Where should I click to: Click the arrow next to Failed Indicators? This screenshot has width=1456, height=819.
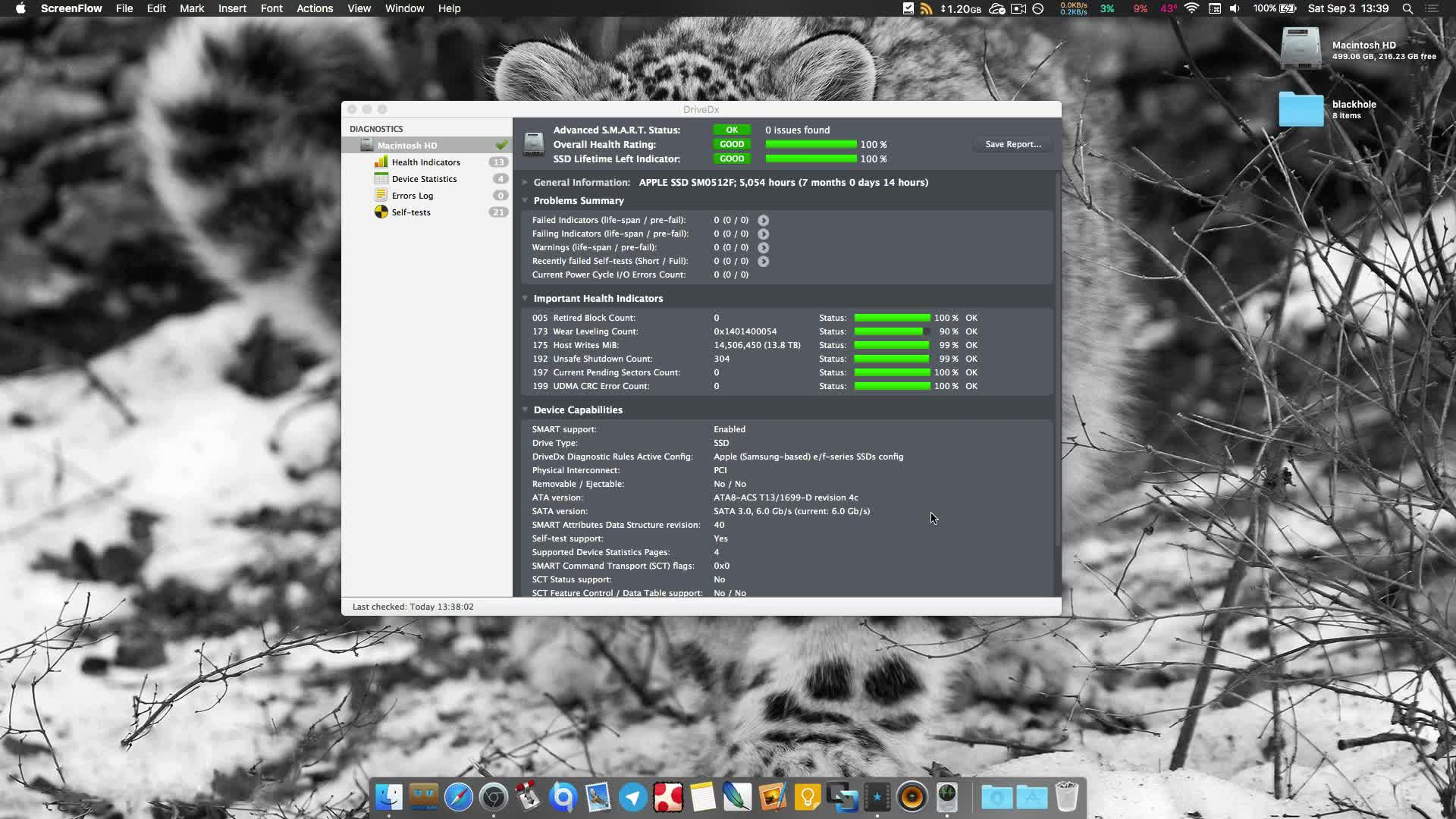pyautogui.click(x=764, y=221)
